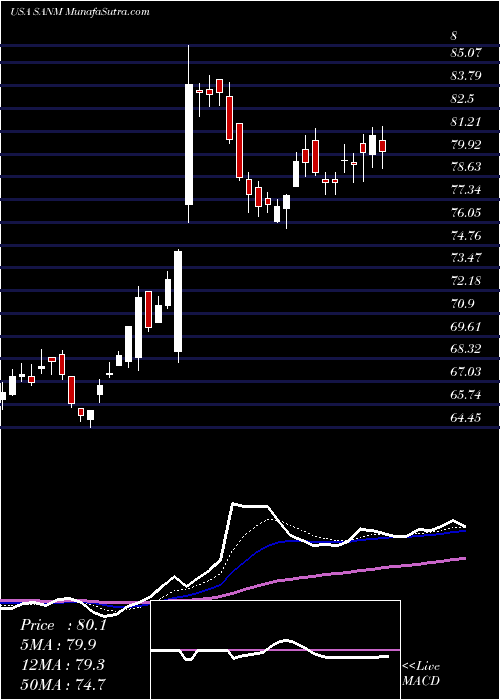Image resolution: width=500 pixels, height=700 pixels.
Task: Click the tall white gap-up candlestick
Action: click(189, 144)
